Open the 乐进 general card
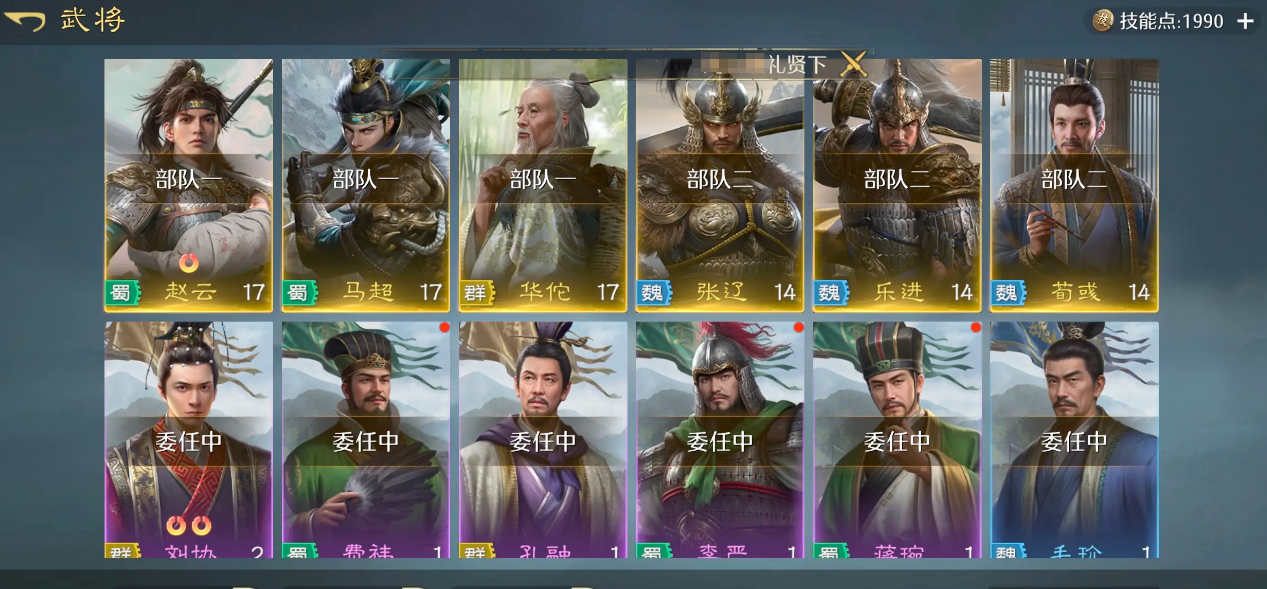The height and width of the screenshot is (589, 1267). click(x=897, y=185)
